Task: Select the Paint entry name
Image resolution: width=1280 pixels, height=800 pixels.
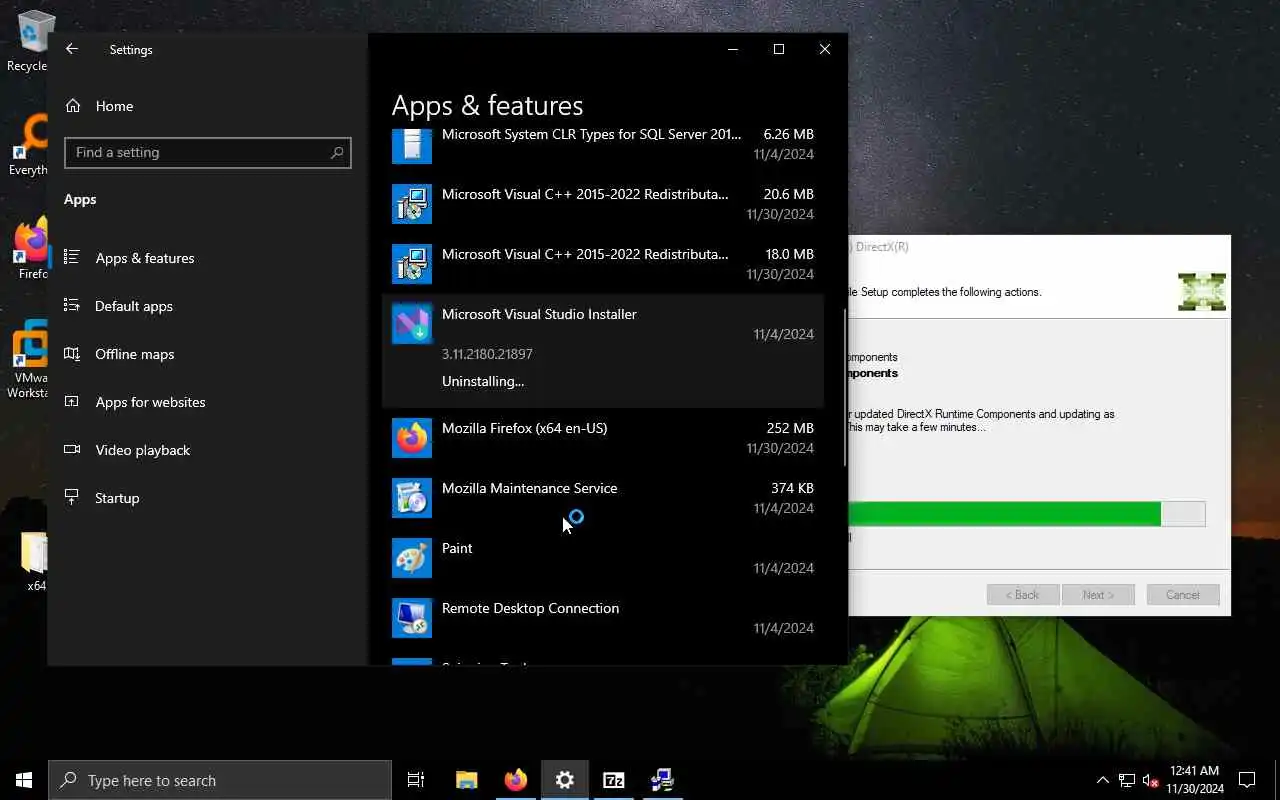Action: (457, 548)
